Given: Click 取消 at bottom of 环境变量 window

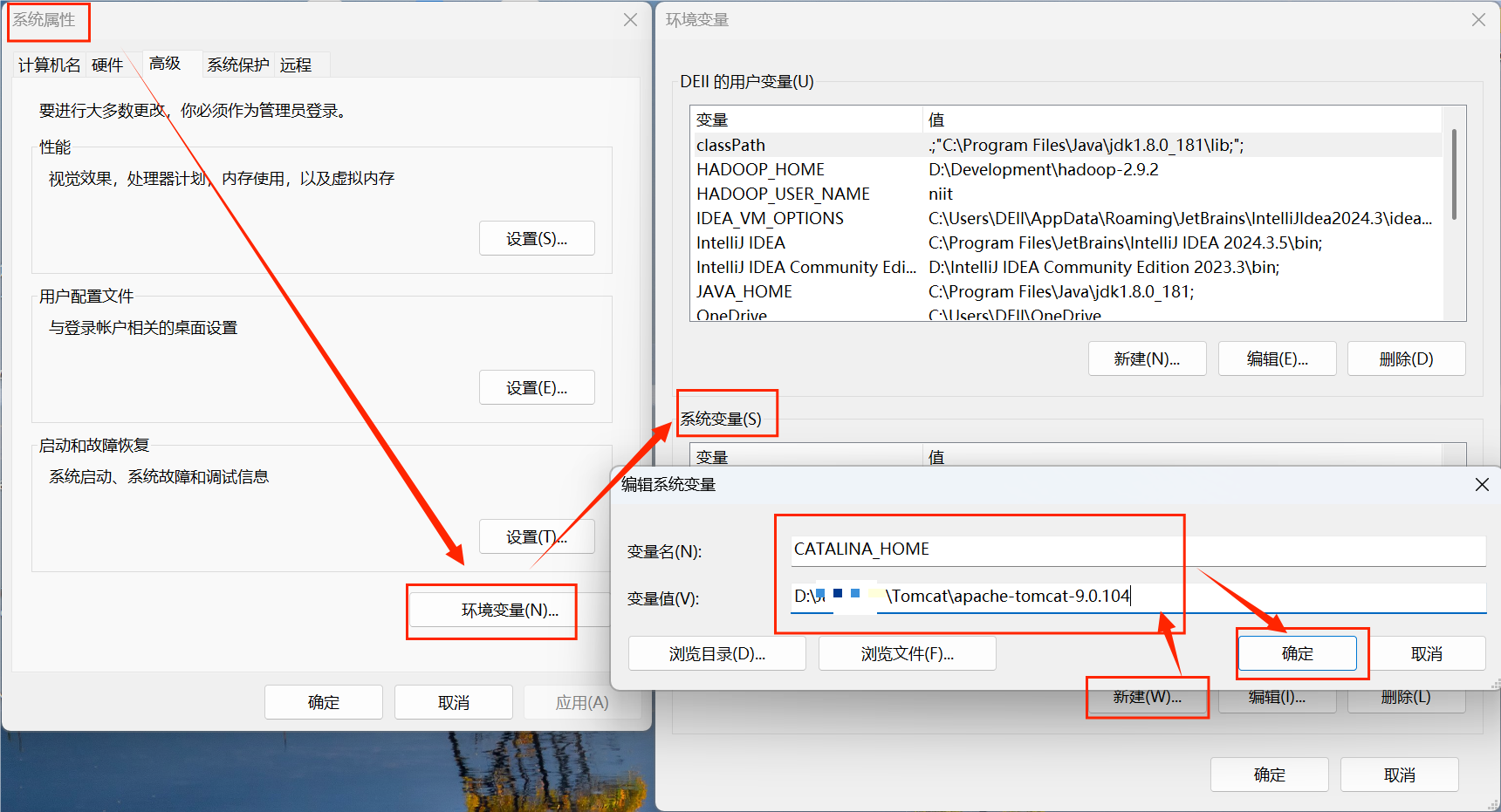Looking at the screenshot, I should point(1400,774).
